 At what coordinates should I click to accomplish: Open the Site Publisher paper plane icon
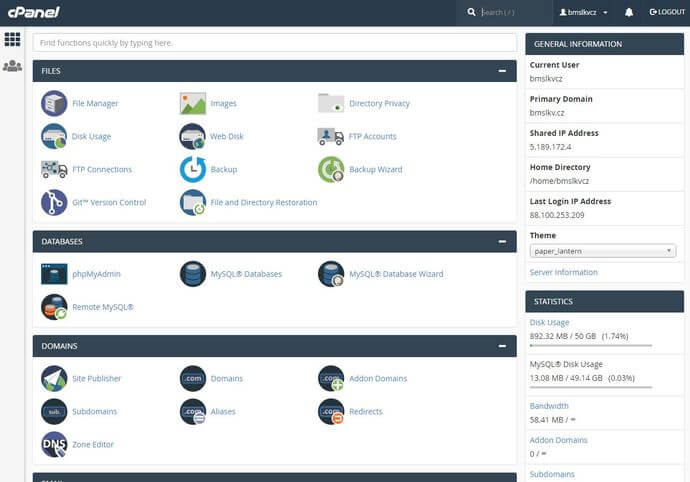click(54, 379)
